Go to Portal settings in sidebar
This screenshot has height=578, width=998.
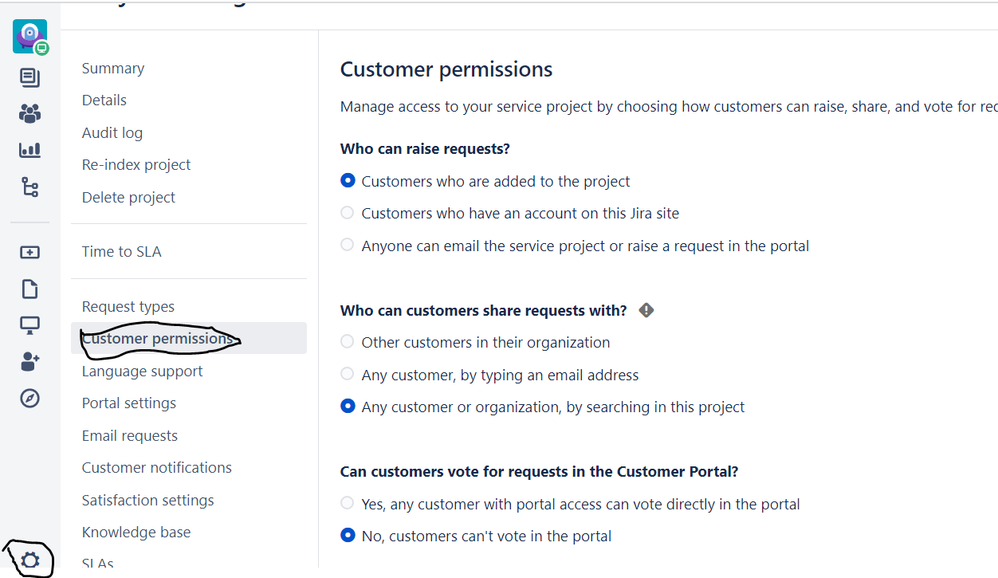(x=129, y=403)
